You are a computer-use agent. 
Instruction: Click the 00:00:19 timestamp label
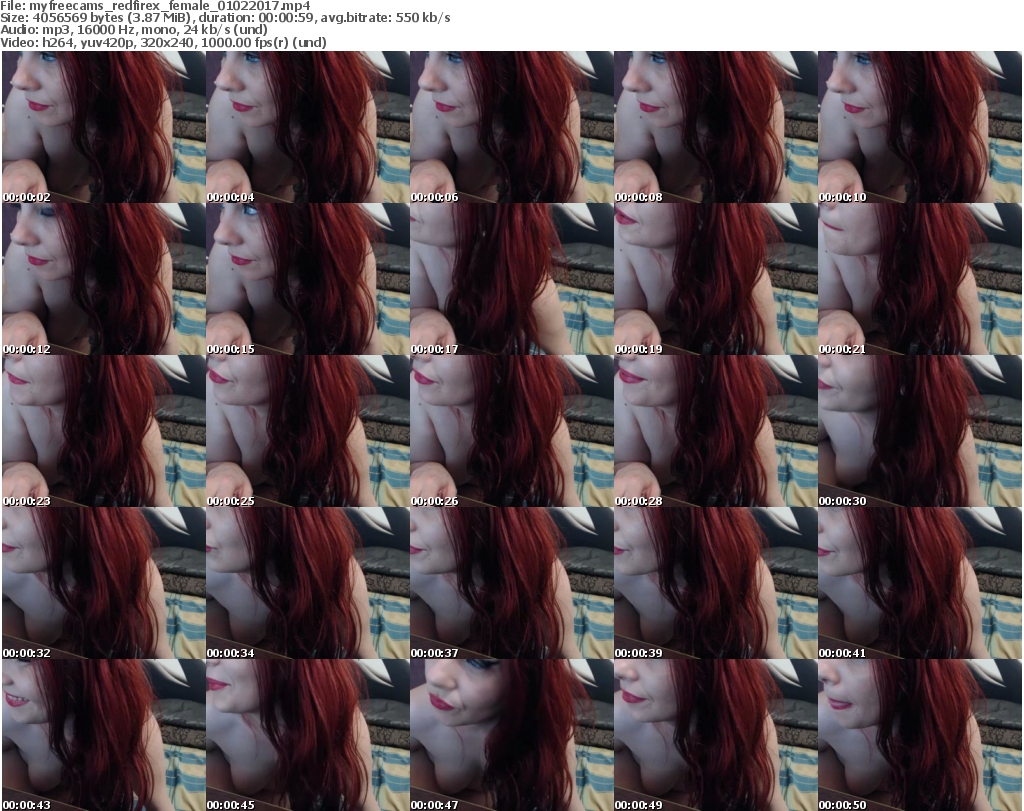click(x=638, y=349)
